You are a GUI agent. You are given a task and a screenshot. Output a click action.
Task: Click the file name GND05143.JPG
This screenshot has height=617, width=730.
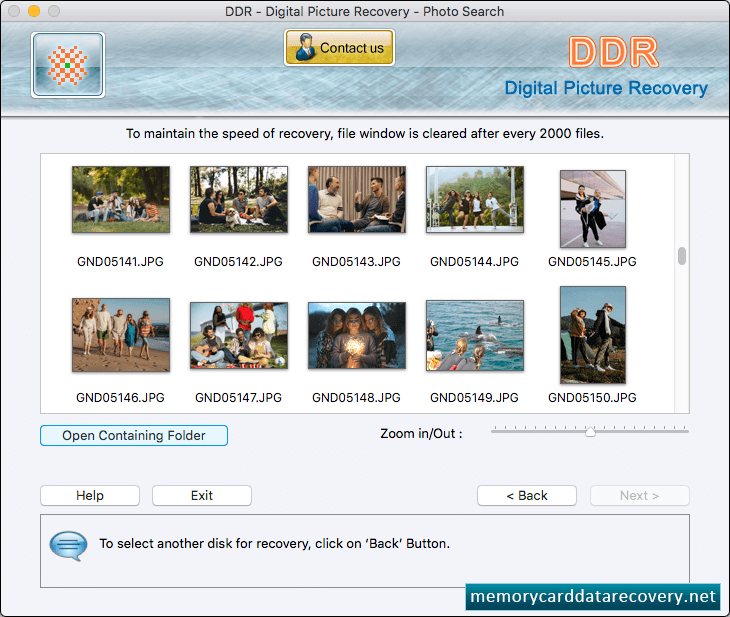[356, 262]
